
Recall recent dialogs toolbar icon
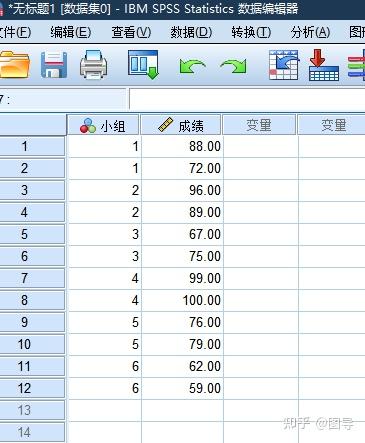tap(143, 65)
